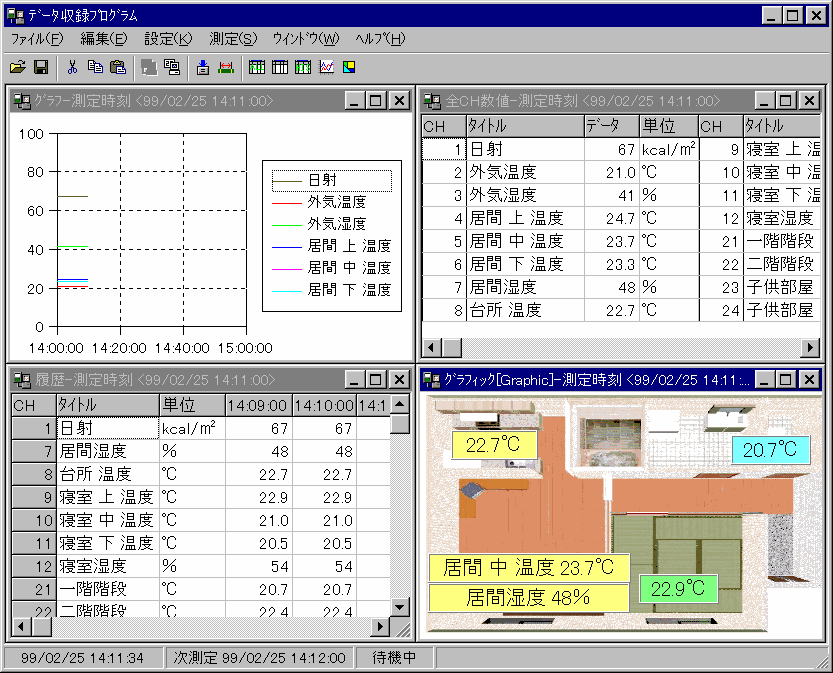Click the Paste clipboard icon
The width and height of the screenshot is (833, 673).
click(x=117, y=67)
